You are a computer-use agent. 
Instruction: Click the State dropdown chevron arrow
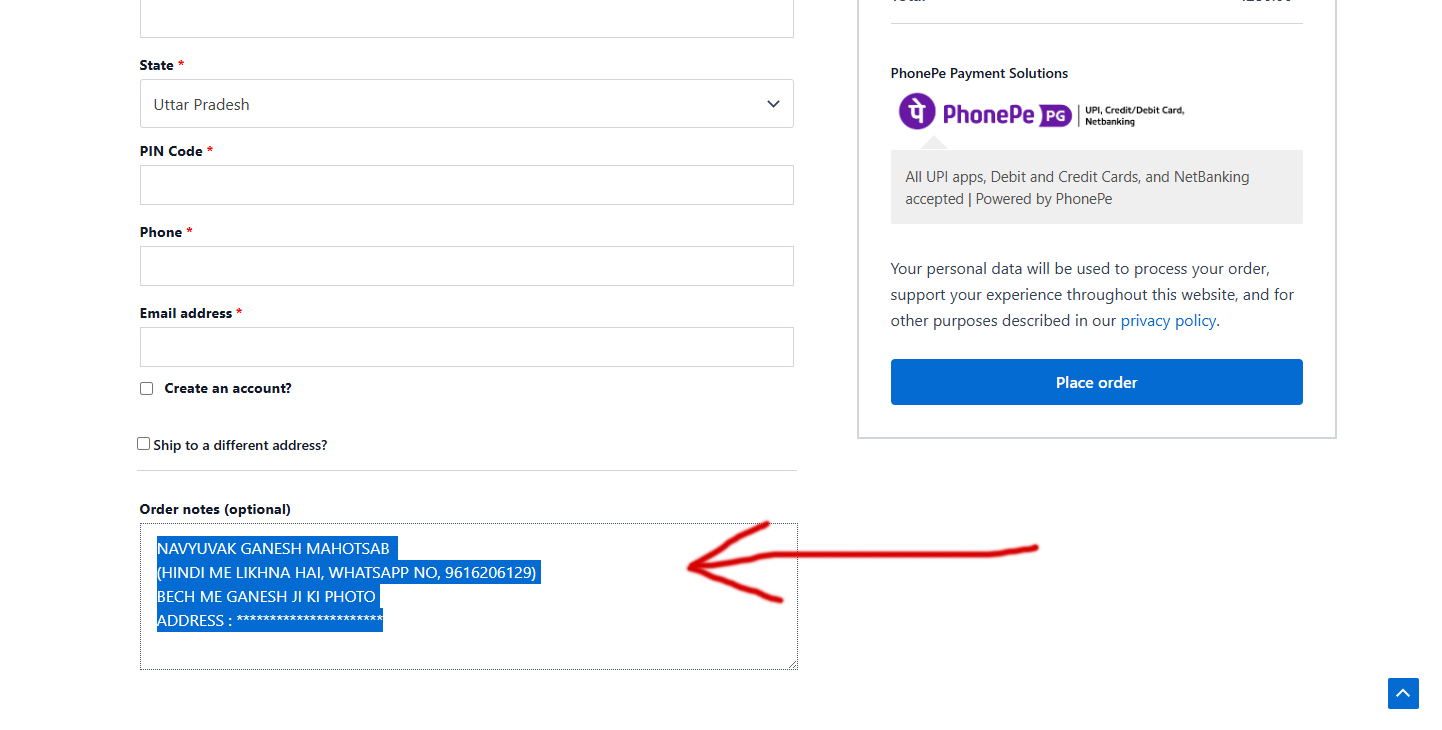[773, 104]
